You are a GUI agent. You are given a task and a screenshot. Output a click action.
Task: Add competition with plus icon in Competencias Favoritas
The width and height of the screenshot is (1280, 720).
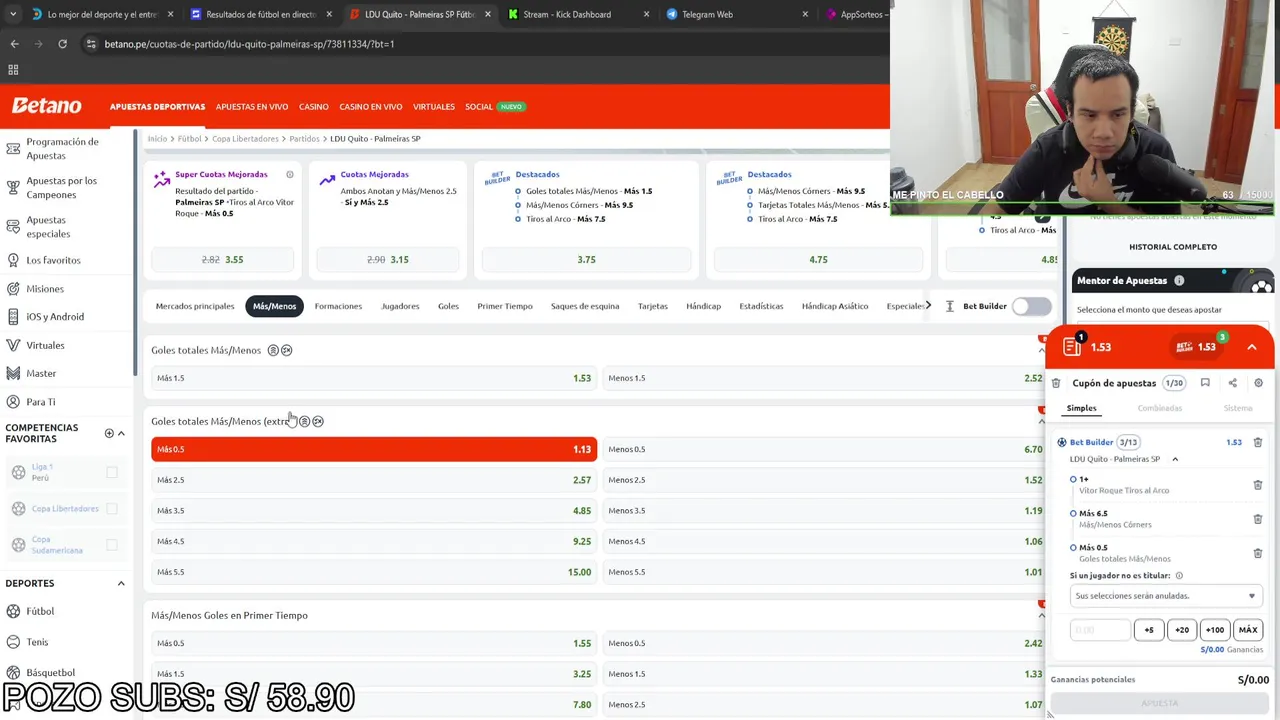(x=109, y=433)
